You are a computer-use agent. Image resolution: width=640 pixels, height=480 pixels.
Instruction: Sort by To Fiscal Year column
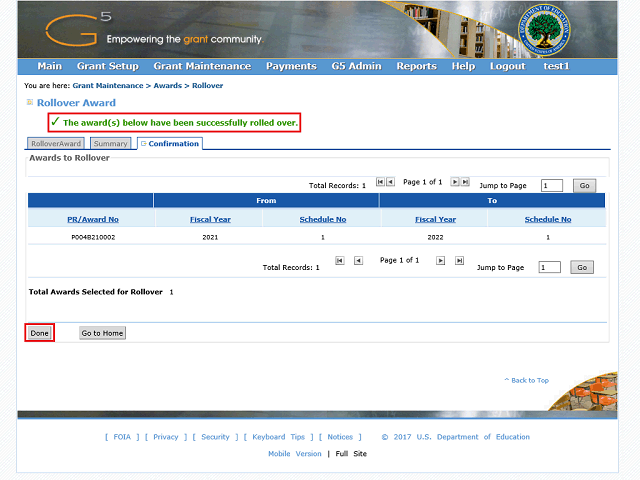[x=436, y=220]
